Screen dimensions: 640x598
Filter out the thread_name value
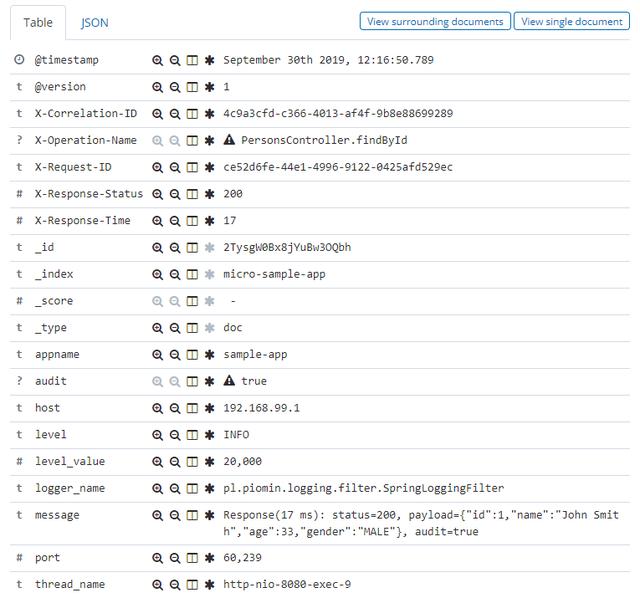point(175,584)
